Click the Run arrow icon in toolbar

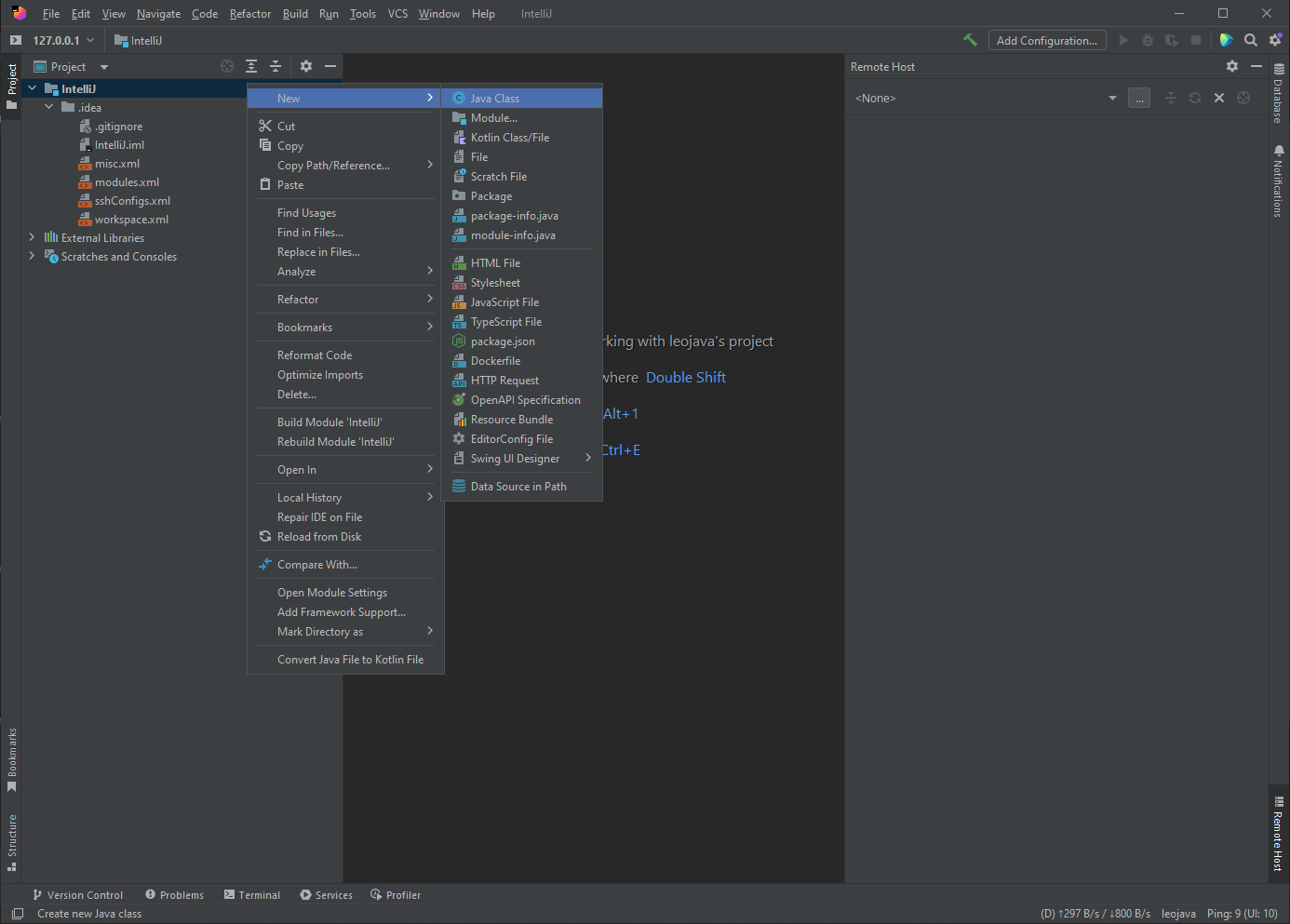(x=1123, y=40)
